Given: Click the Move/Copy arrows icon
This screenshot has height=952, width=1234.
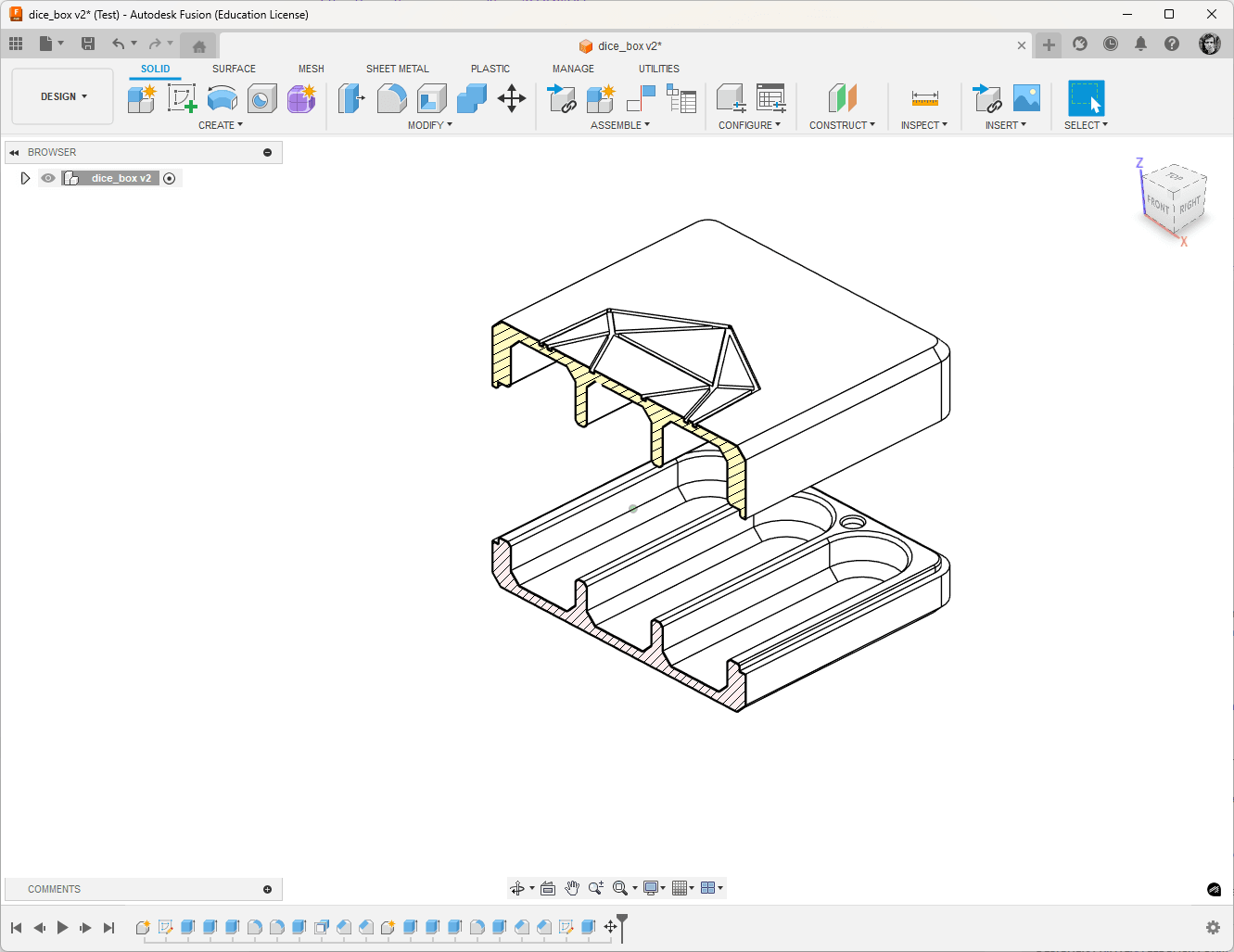Looking at the screenshot, I should [x=512, y=97].
